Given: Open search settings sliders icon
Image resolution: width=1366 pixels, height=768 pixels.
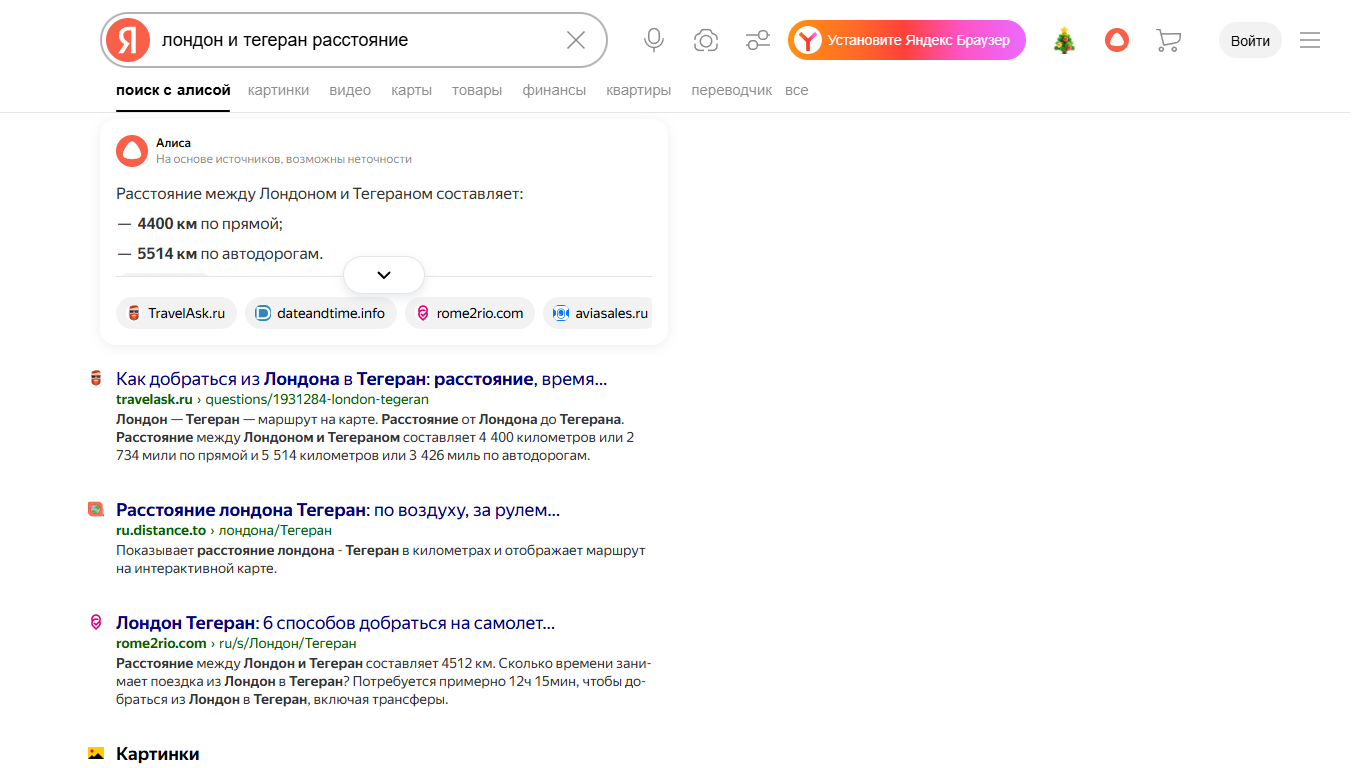Looking at the screenshot, I should (x=758, y=40).
